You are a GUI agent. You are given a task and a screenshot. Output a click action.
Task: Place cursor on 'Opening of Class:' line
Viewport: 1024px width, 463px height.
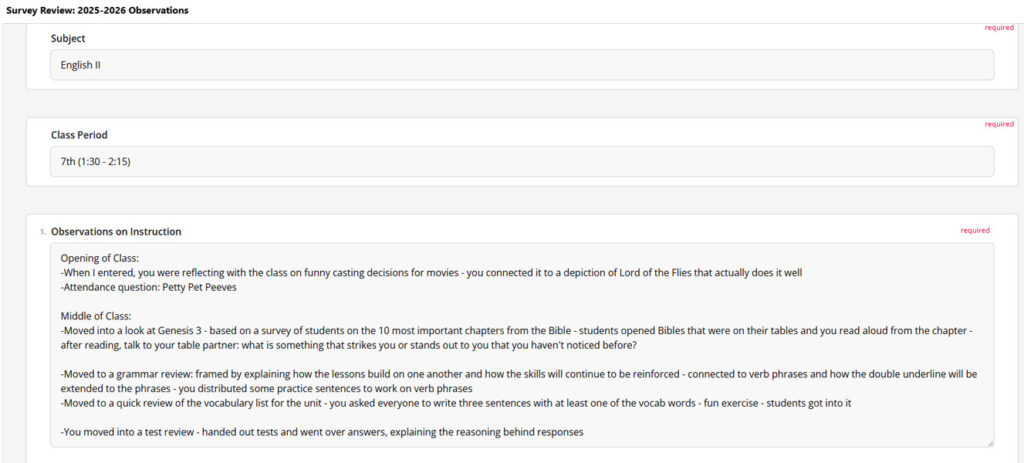pos(101,257)
